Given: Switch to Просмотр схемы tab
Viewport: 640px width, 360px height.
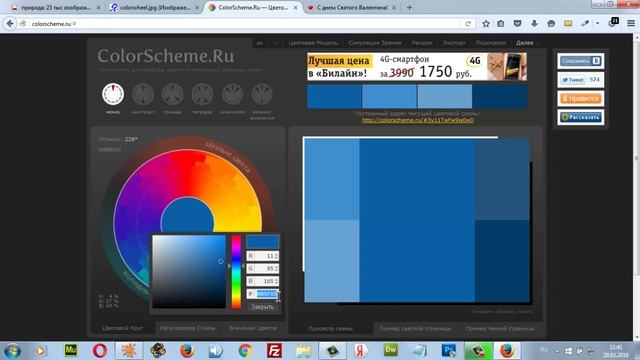Looking at the screenshot, I should click(331, 328).
